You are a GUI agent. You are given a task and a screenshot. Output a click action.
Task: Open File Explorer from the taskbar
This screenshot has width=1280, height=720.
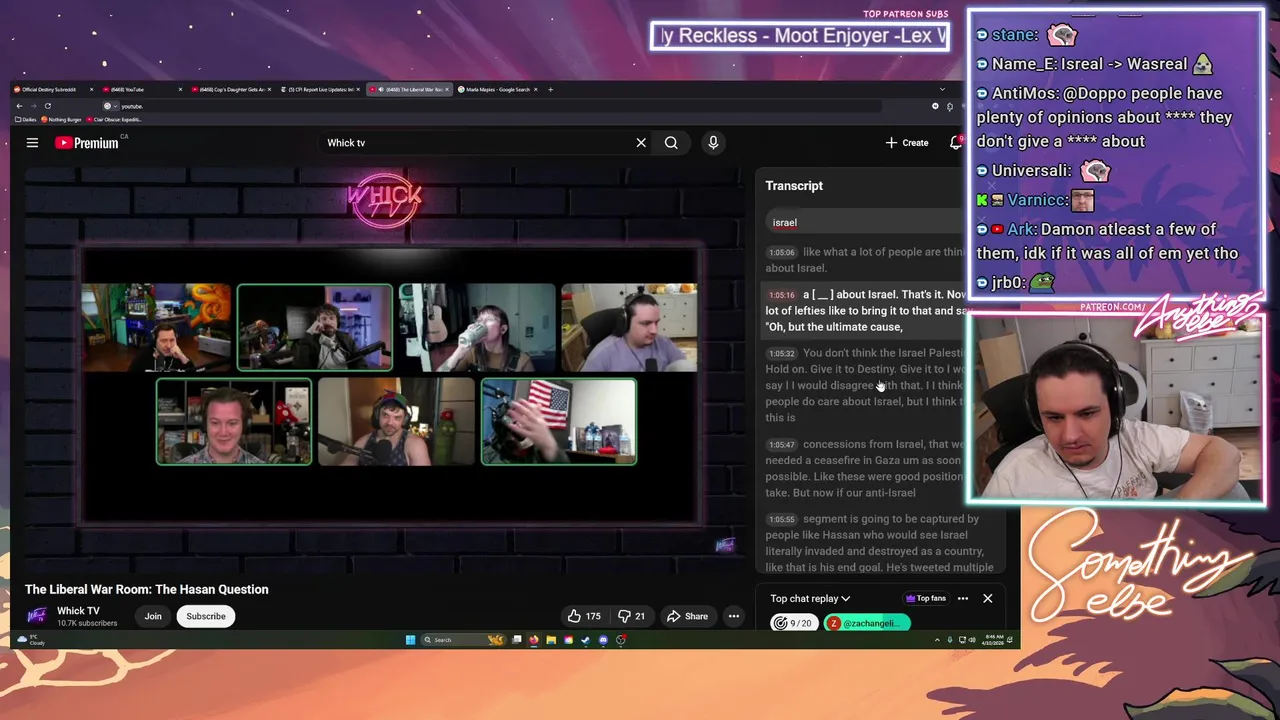pyautogui.click(x=551, y=640)
